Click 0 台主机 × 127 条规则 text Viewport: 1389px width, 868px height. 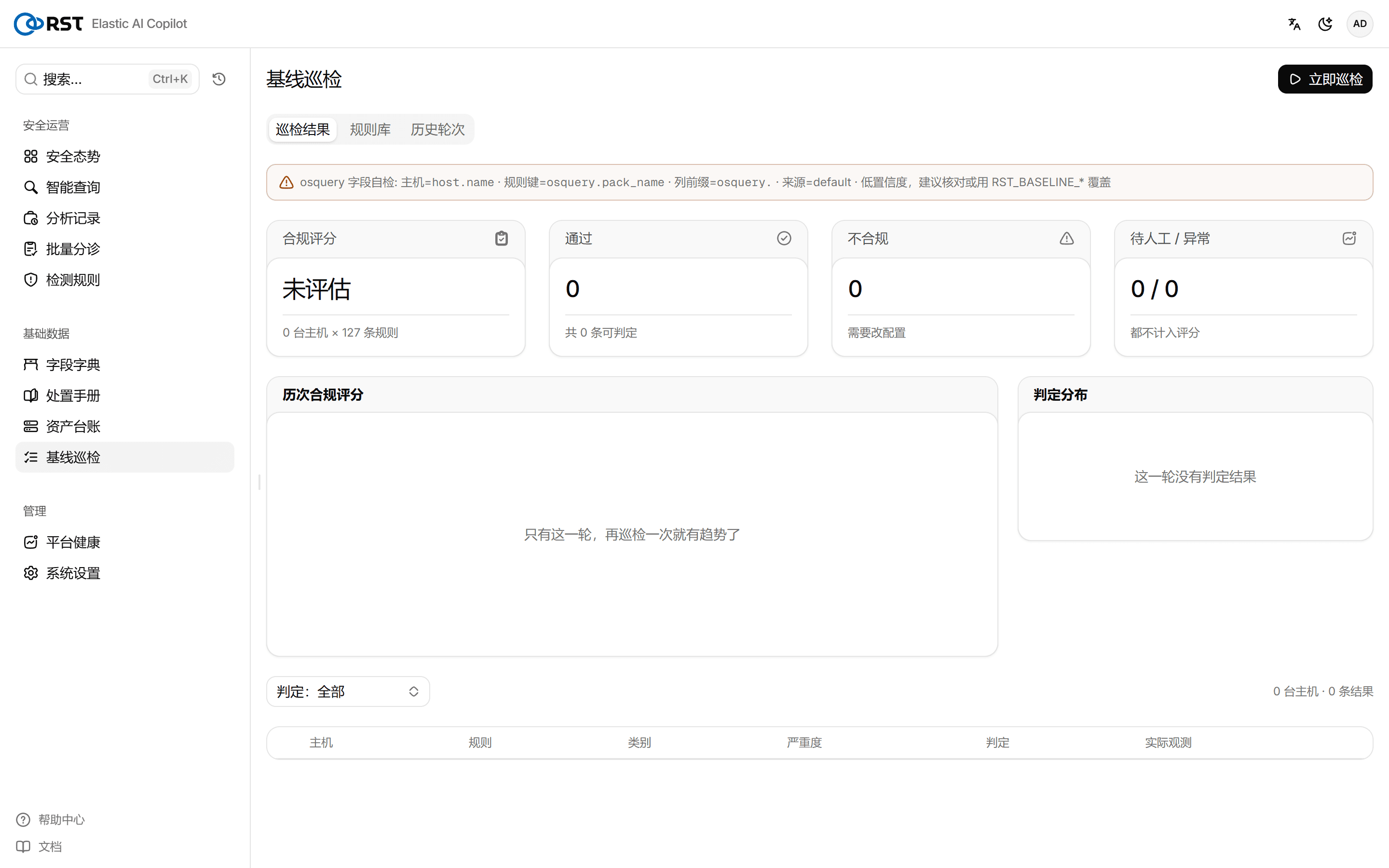point(340,332)
